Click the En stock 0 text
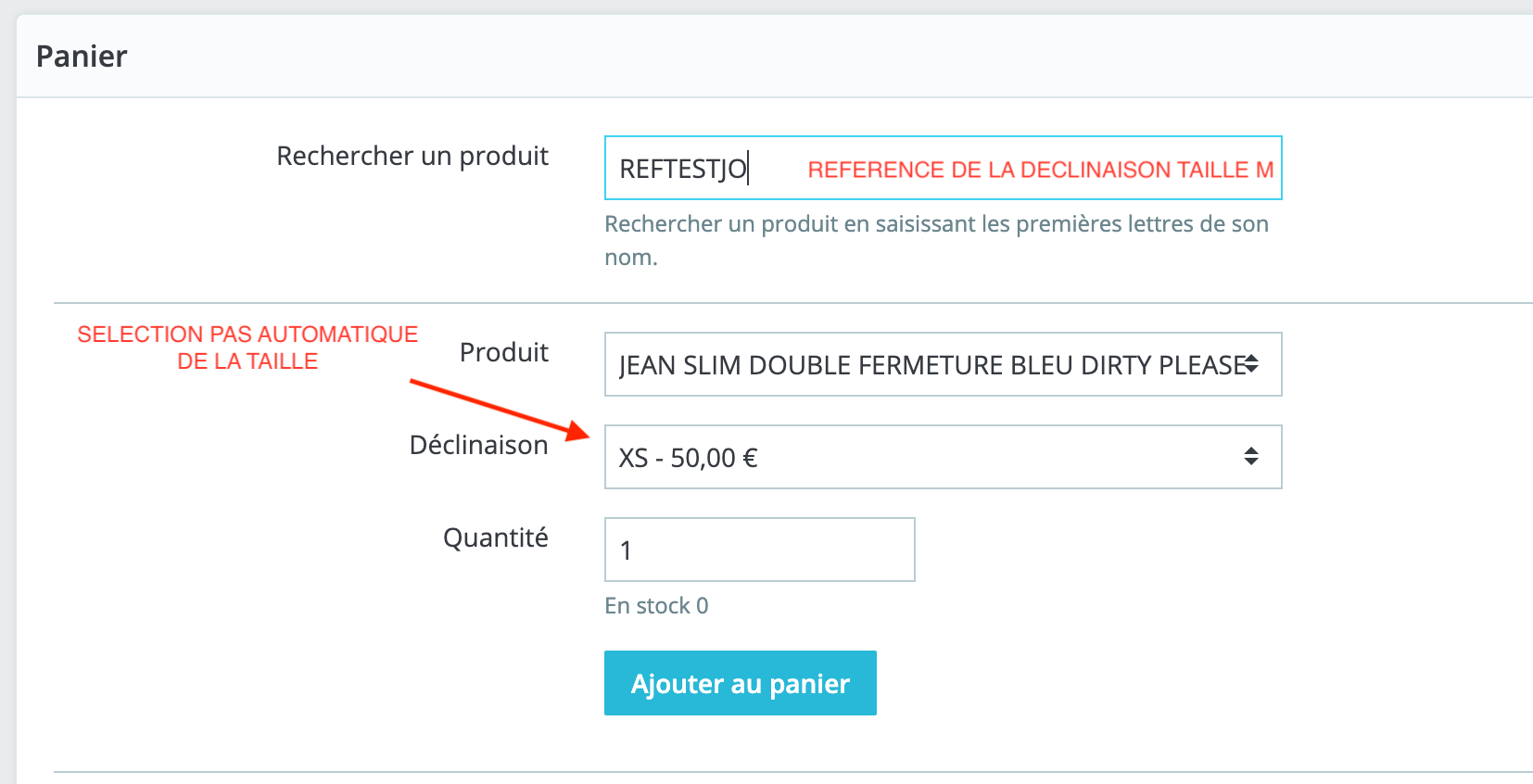 (x=656, y=606)
